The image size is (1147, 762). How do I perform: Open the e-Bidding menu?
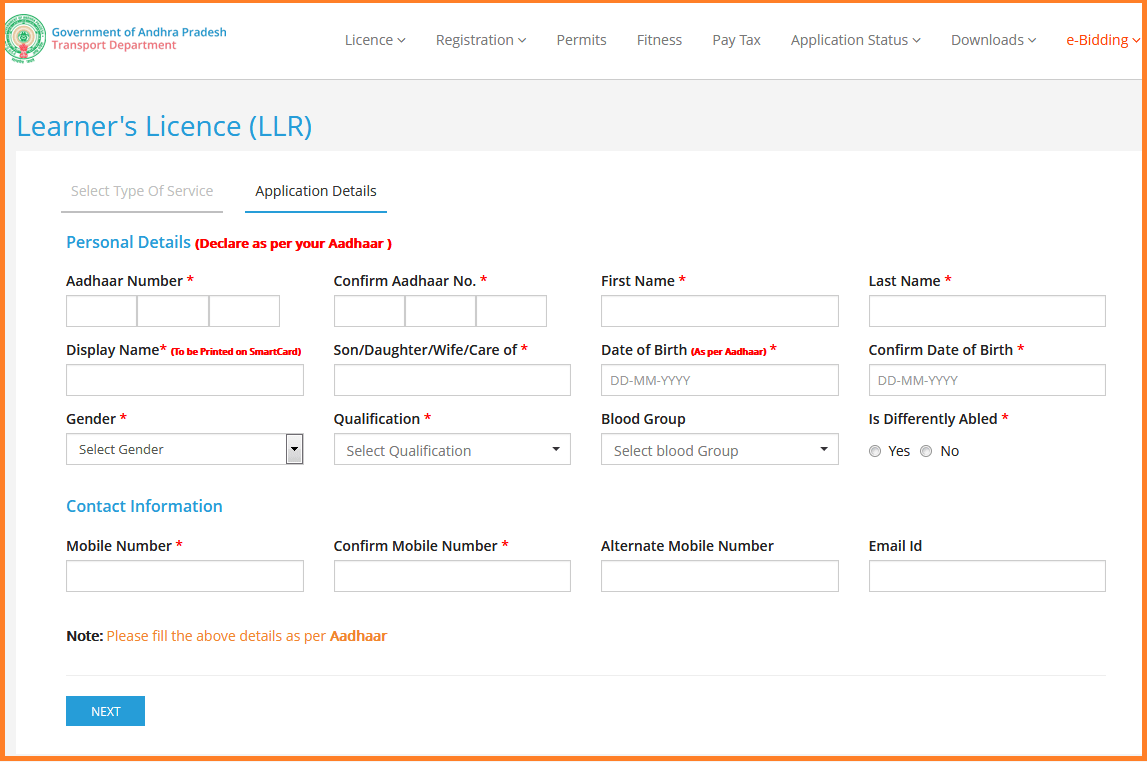tap(1102, 40)
